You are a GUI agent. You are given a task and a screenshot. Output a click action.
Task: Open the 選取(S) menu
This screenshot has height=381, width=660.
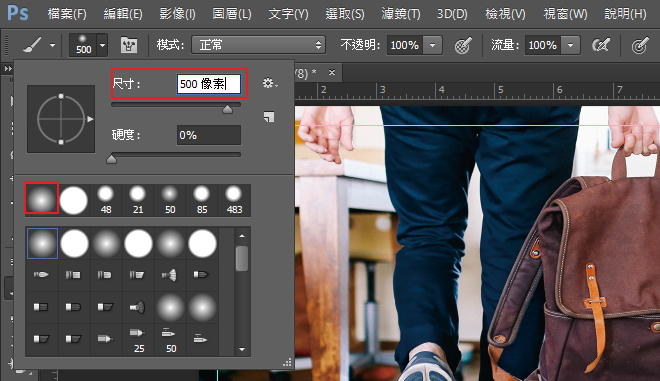pyautogui.click(x=345, y=14)
